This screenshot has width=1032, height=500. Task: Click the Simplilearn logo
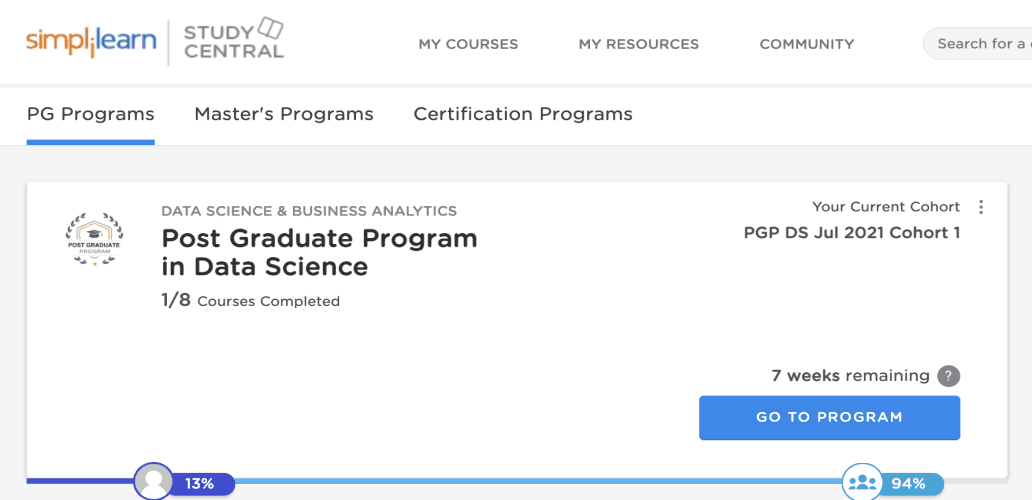(x=91, y=42)
